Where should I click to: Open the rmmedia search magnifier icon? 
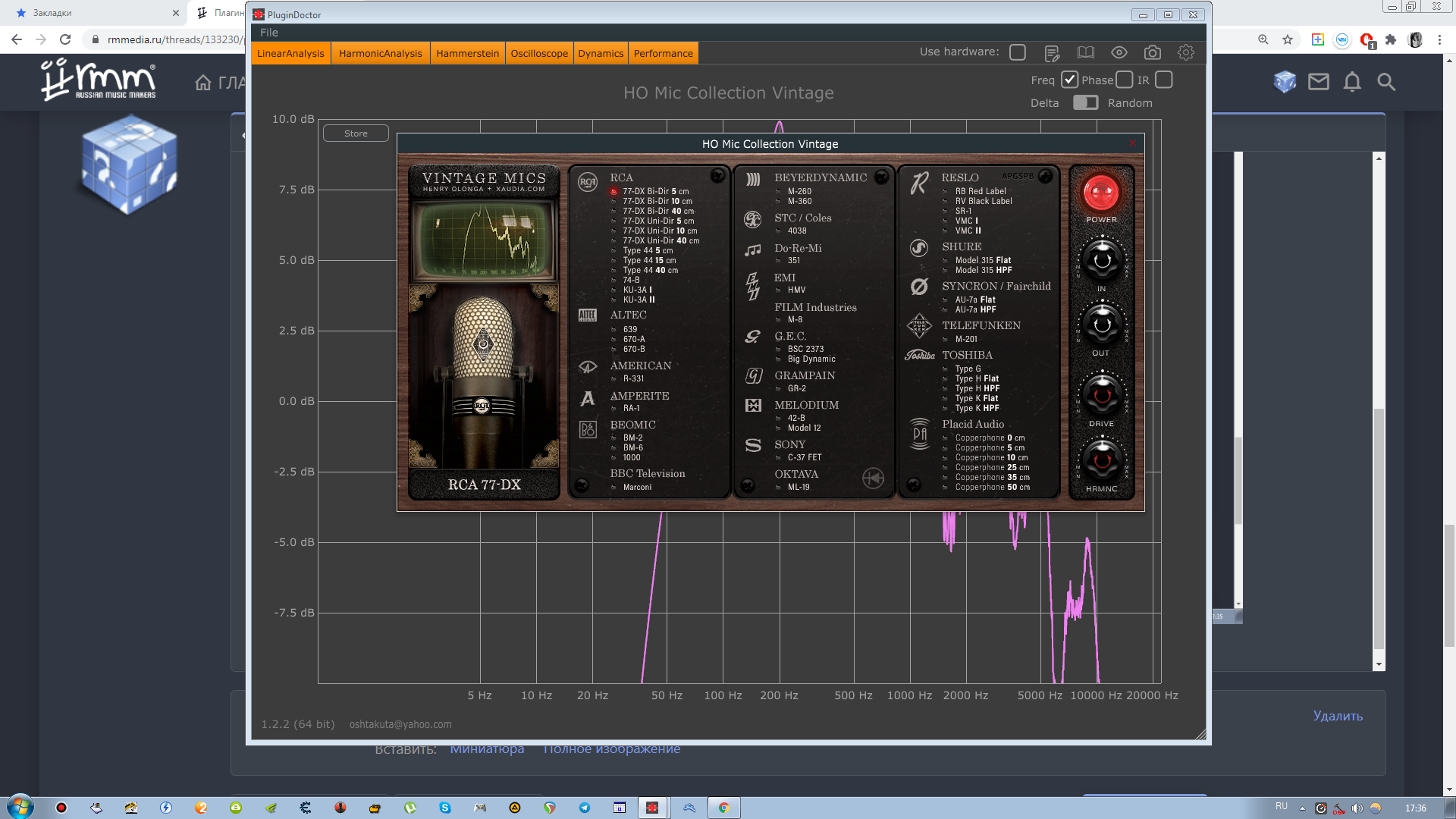pyautogui.click(x=1386, y=82)
